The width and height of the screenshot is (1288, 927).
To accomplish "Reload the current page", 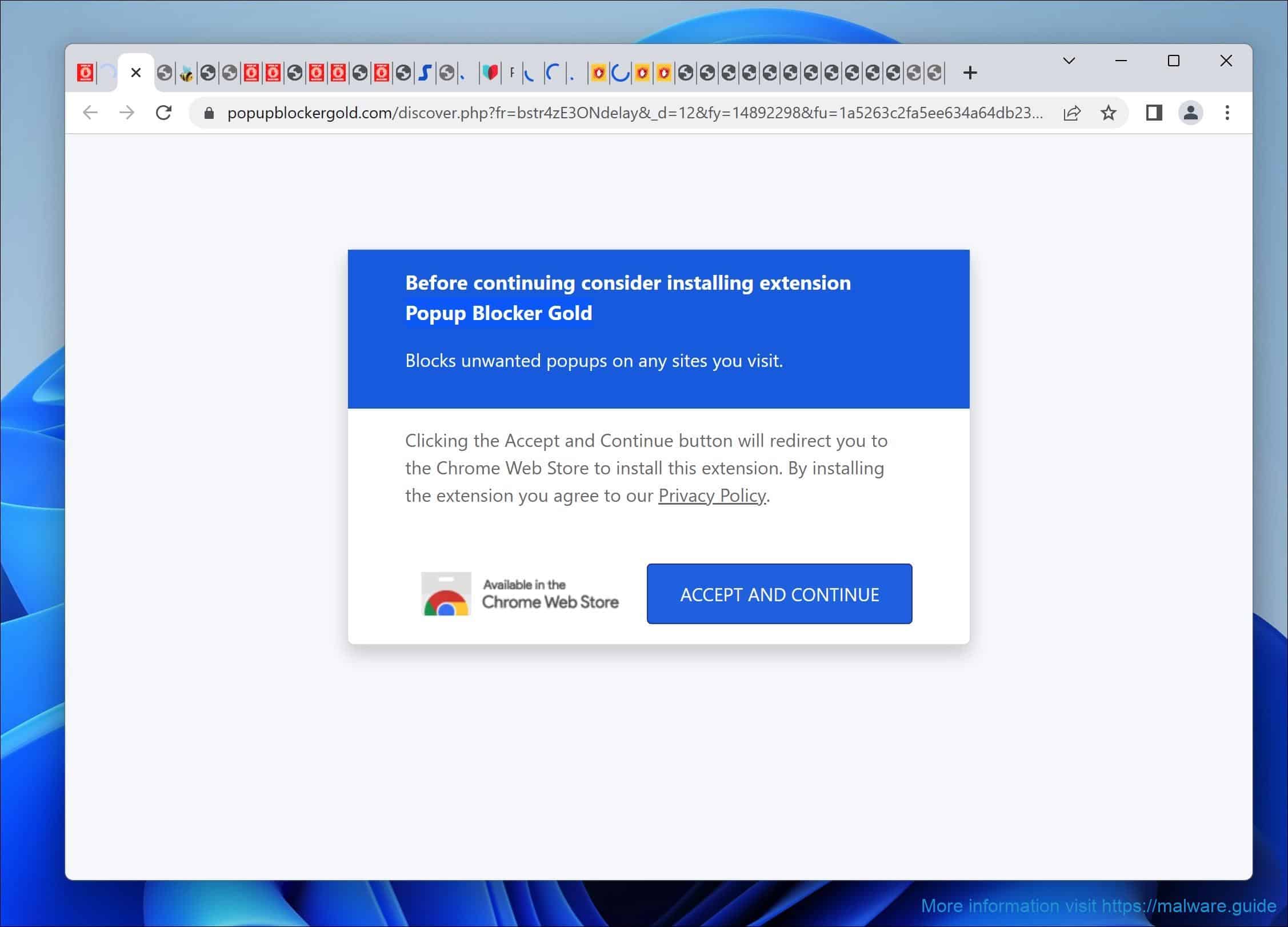I will point(164,113).
